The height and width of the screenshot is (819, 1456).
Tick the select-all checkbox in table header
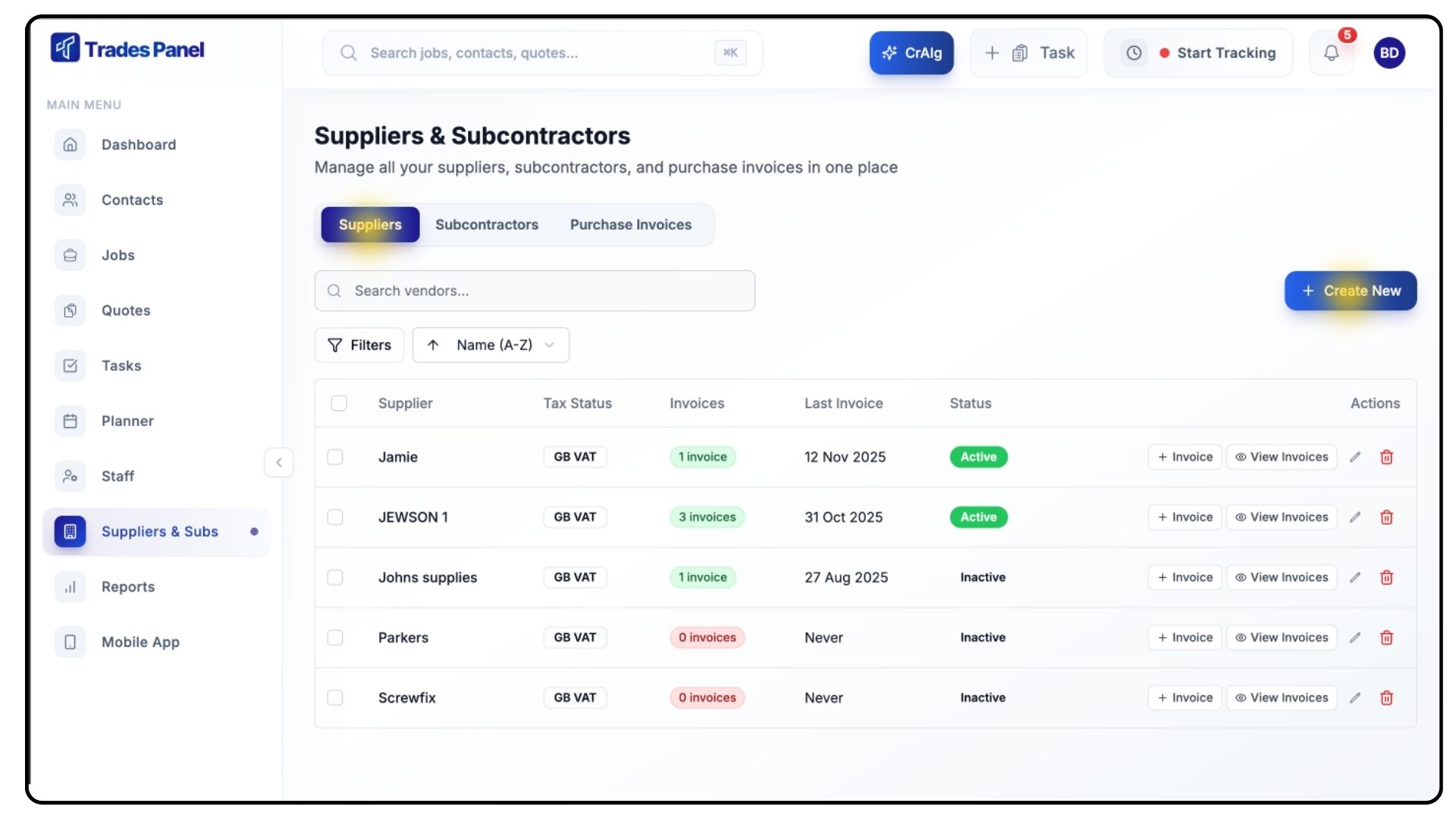tap(339, 403)
